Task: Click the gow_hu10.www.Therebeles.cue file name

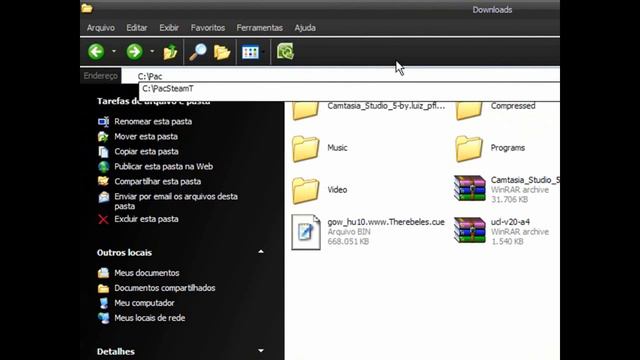Action: 386,222
